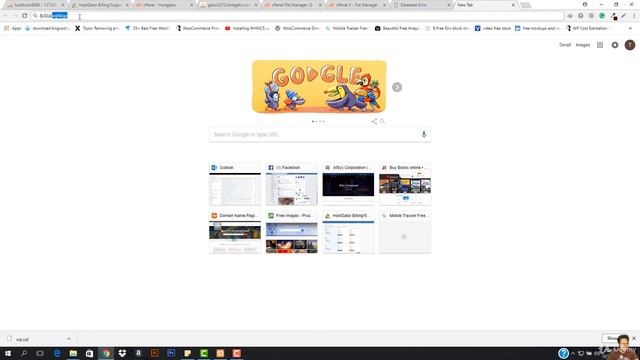The height and width of the screenshot is (360, 640).
Task: Open Images link
Action: pos(583,45)
